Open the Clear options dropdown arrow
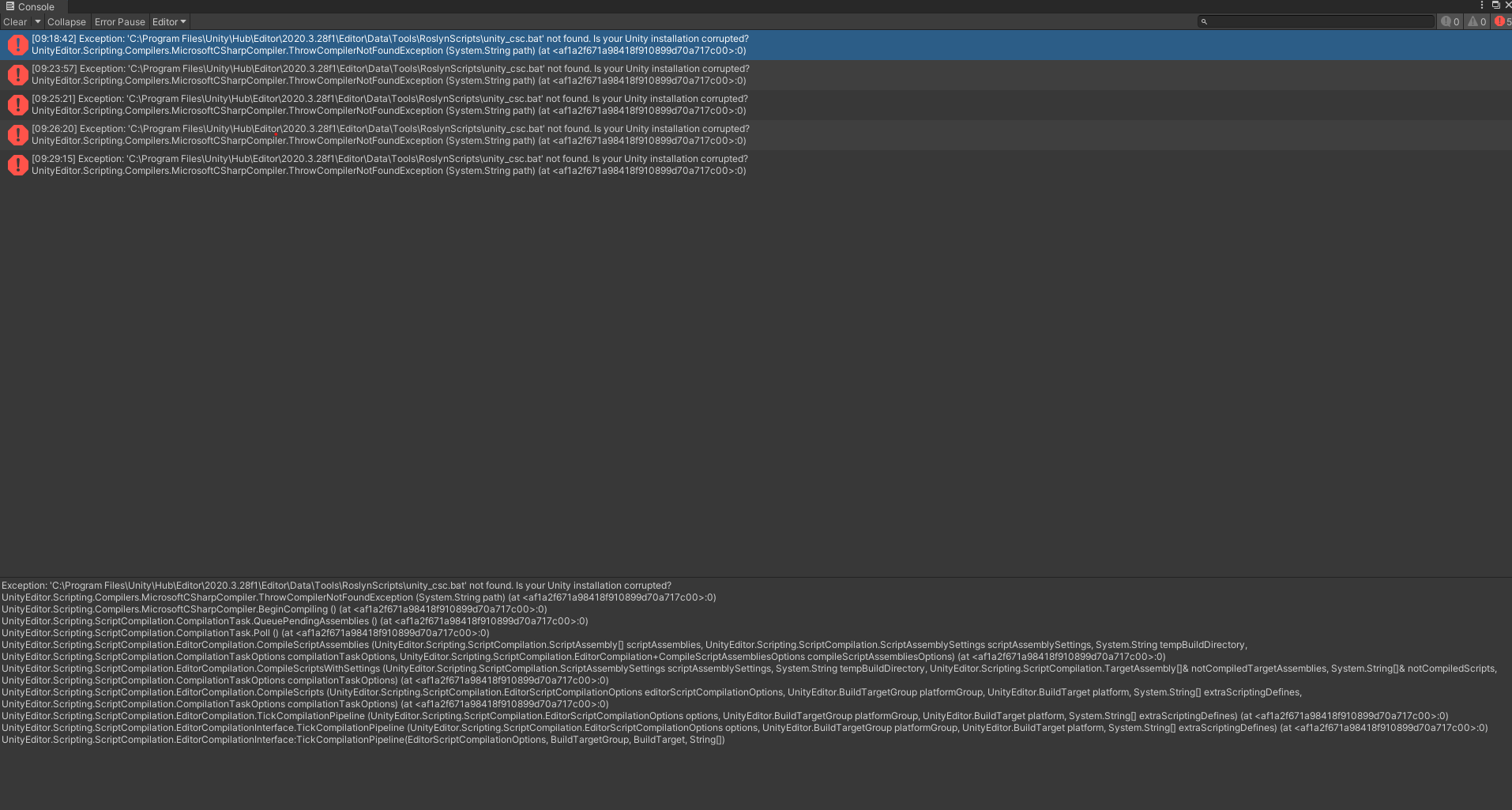1512x810 pixels. click(37, 22)
